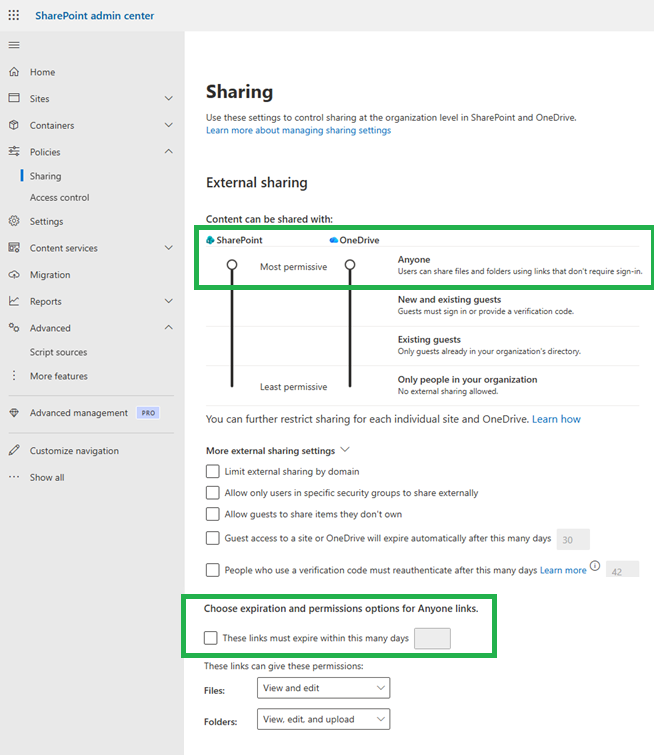Open Settings in sidebar
Image resolution: width=654 pixels, height=755 pixels.
point(46,221)
